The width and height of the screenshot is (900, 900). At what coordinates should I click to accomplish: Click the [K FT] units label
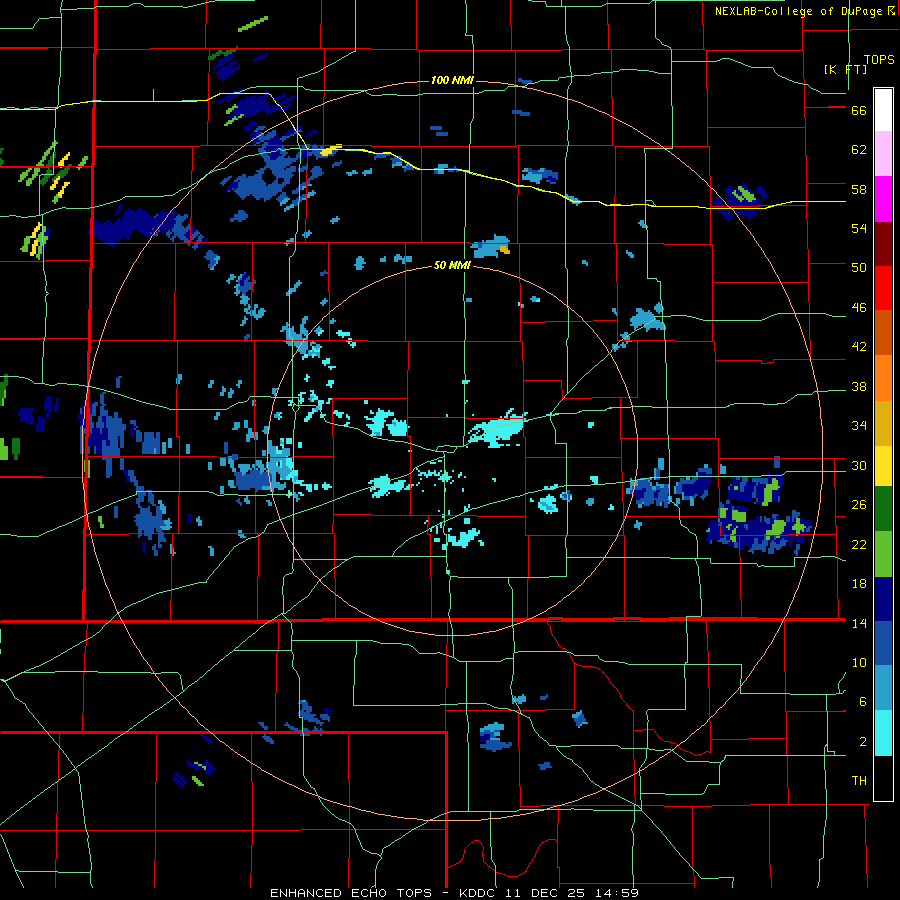click(845, 69)
